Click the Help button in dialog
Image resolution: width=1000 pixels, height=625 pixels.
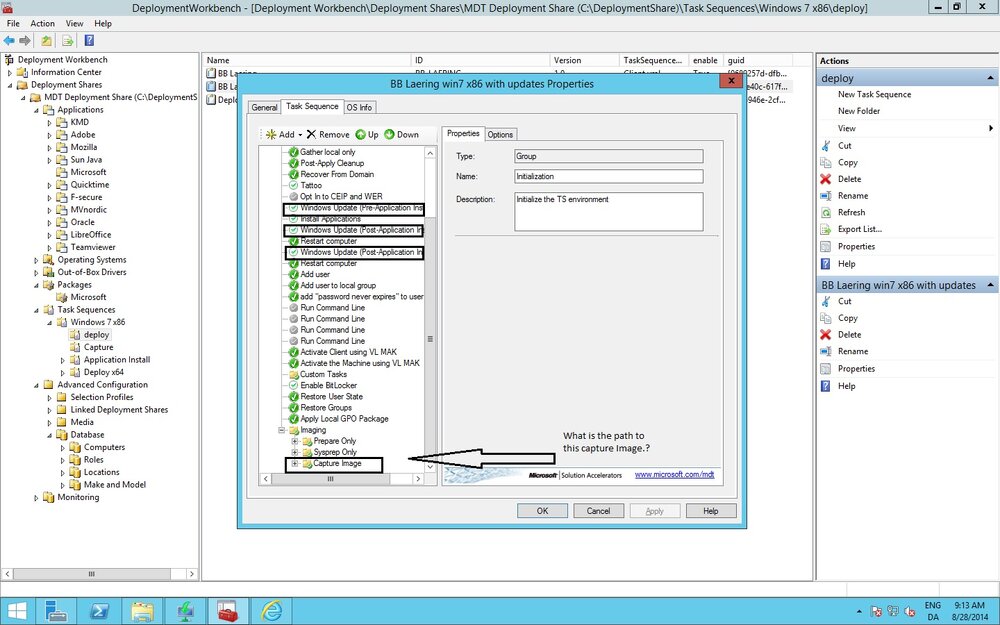click(711, 511)
